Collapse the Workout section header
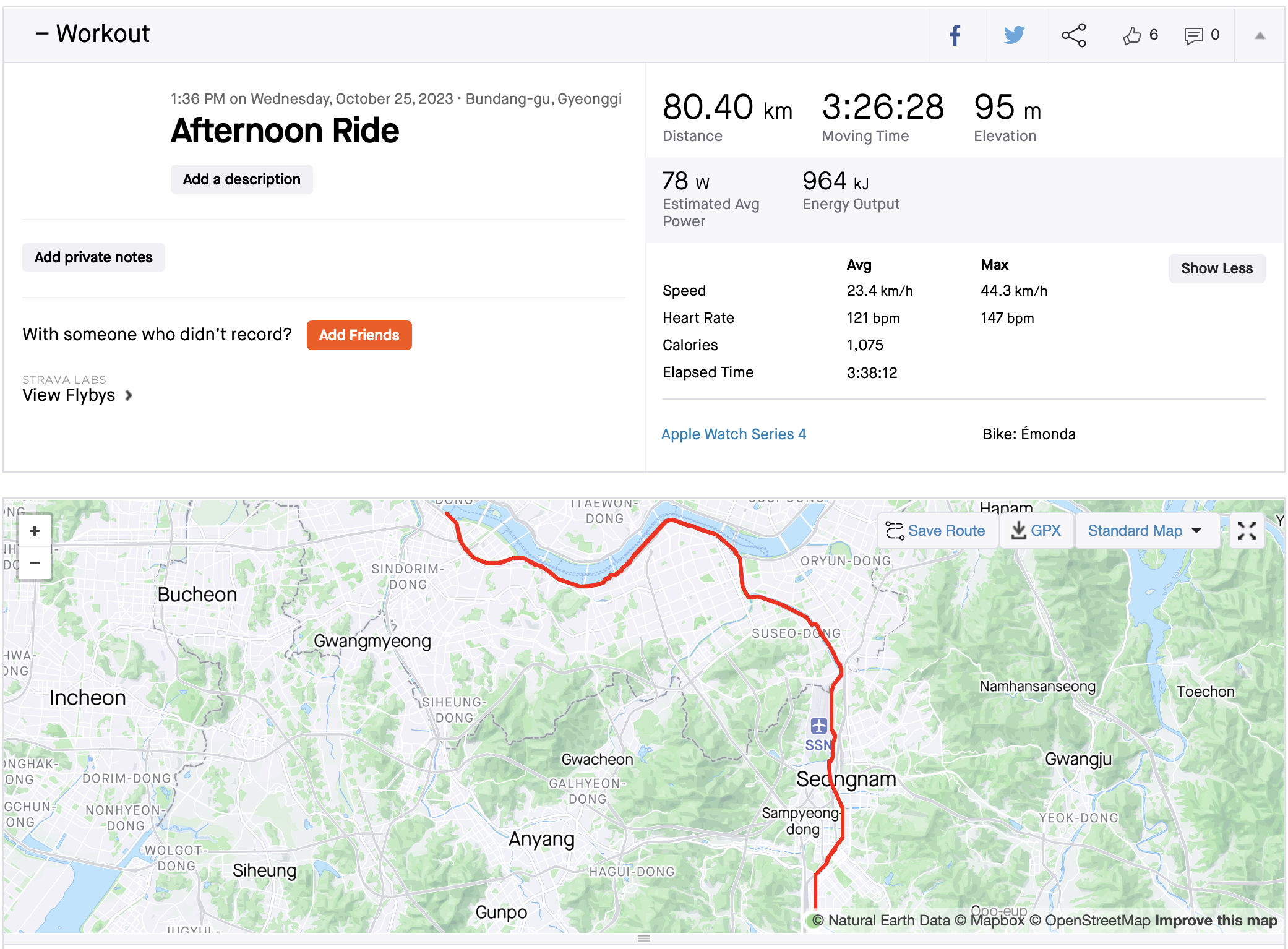Screen dimensions: 1288x949 click(x=93, y=34)
